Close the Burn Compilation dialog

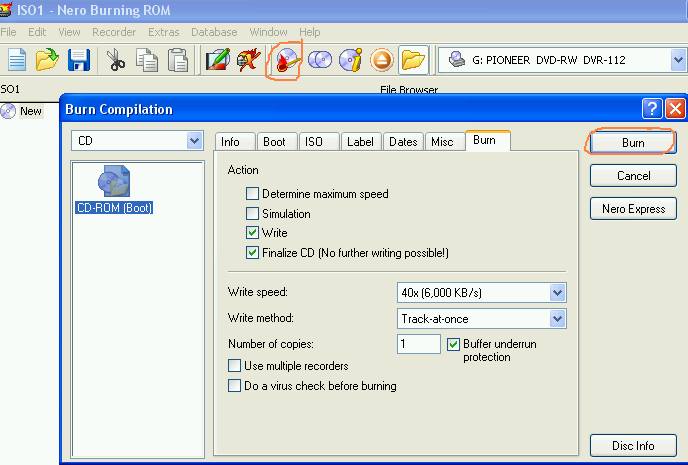pyautogui.click(x=675, y=108)
